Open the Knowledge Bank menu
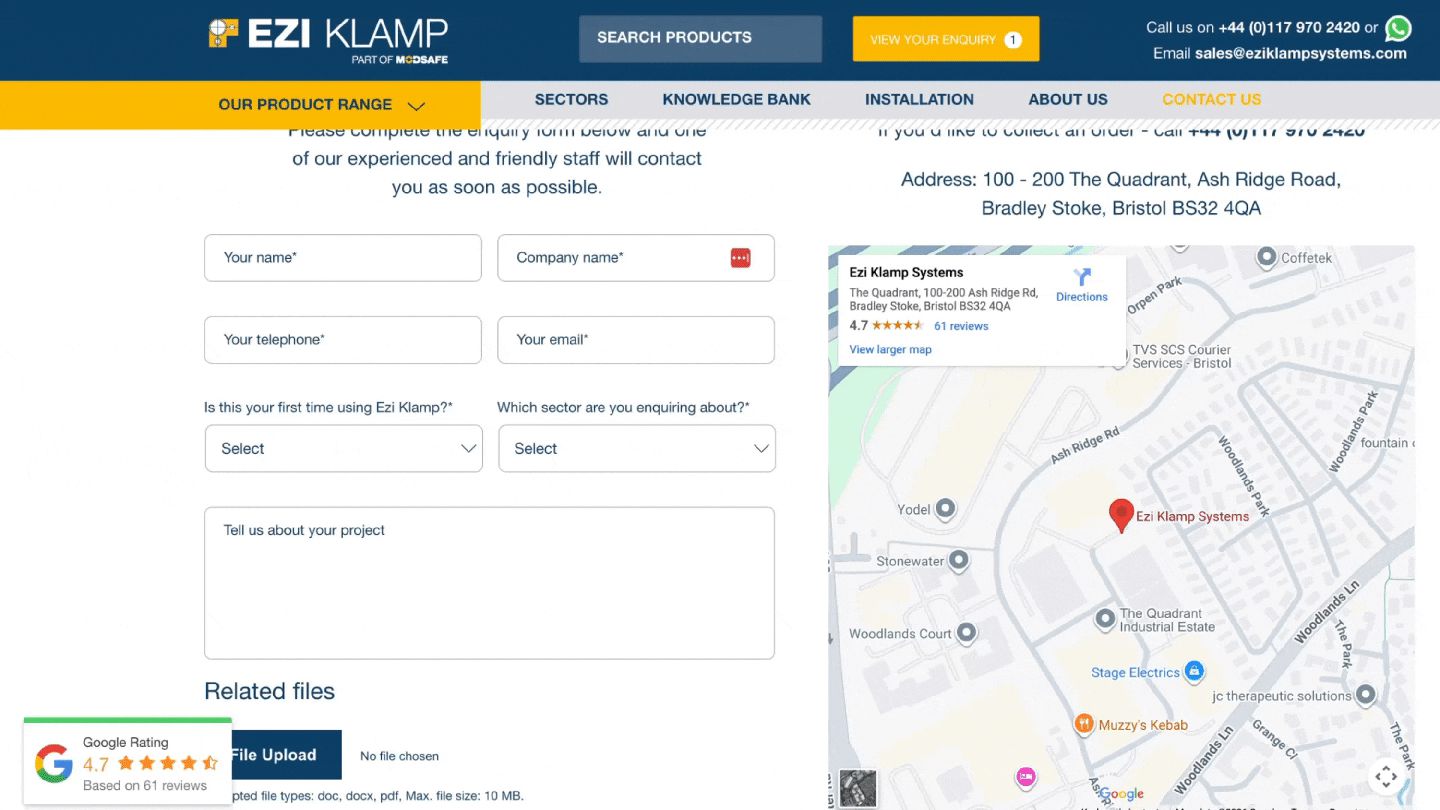This screenshot has height=810, width=1440. (x=736, y=99)
